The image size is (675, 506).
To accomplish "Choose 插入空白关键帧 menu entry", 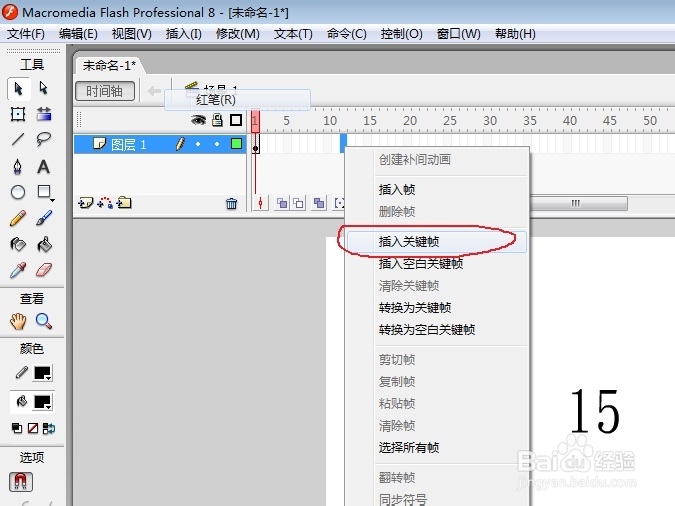I will tap(437, 264).
